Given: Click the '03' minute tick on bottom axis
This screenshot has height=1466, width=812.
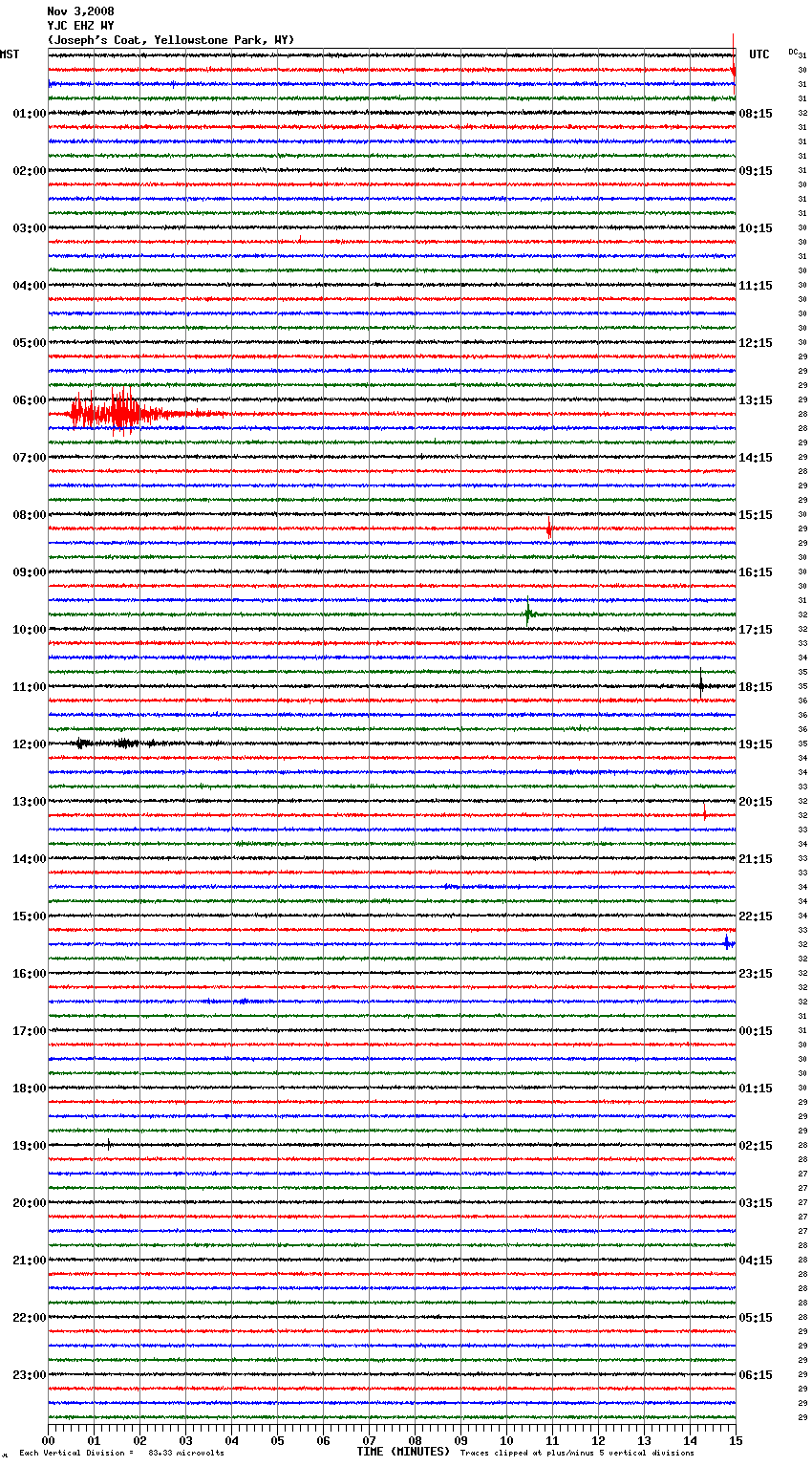Looking at the screenshot, I should coord(185,1440).
